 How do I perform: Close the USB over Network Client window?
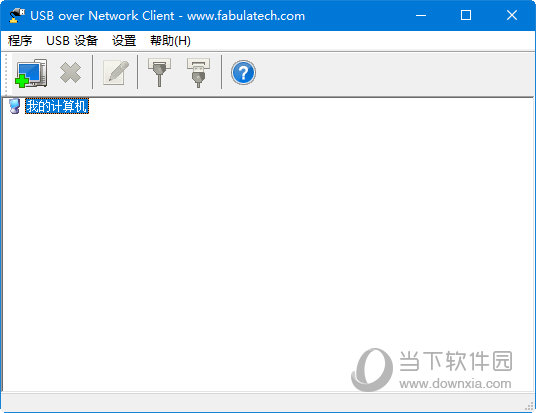pos(512,15)
